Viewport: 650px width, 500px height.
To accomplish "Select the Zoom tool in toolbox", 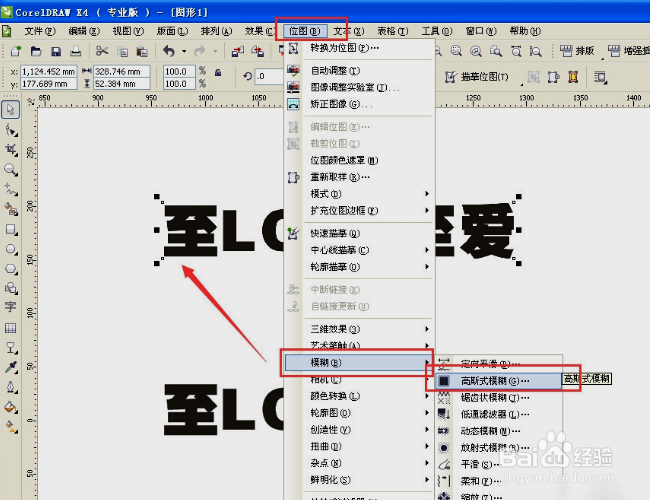I will 10,170.
